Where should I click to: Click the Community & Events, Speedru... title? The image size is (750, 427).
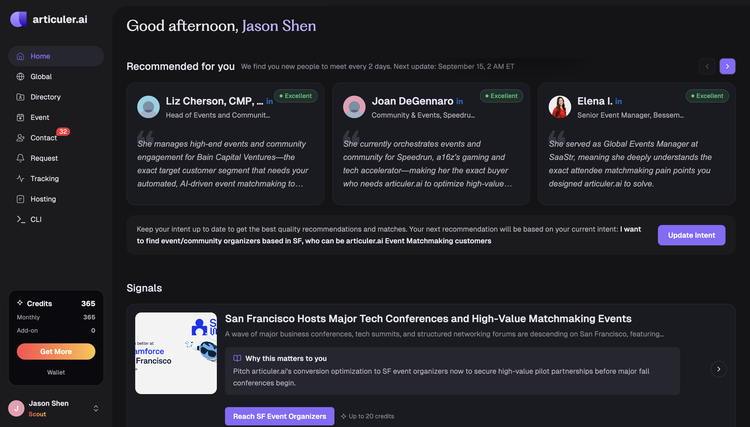[423, 115]
